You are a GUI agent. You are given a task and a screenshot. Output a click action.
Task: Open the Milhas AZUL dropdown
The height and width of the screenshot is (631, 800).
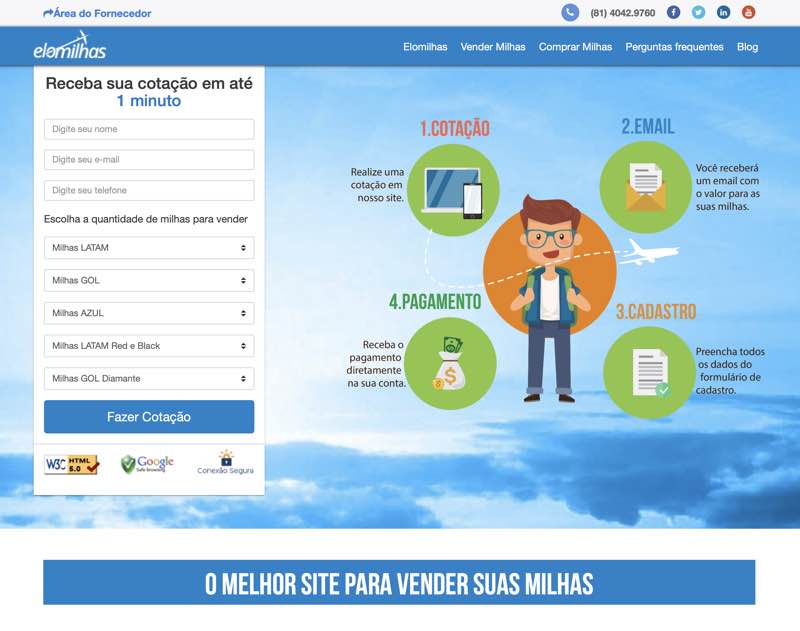149,313
